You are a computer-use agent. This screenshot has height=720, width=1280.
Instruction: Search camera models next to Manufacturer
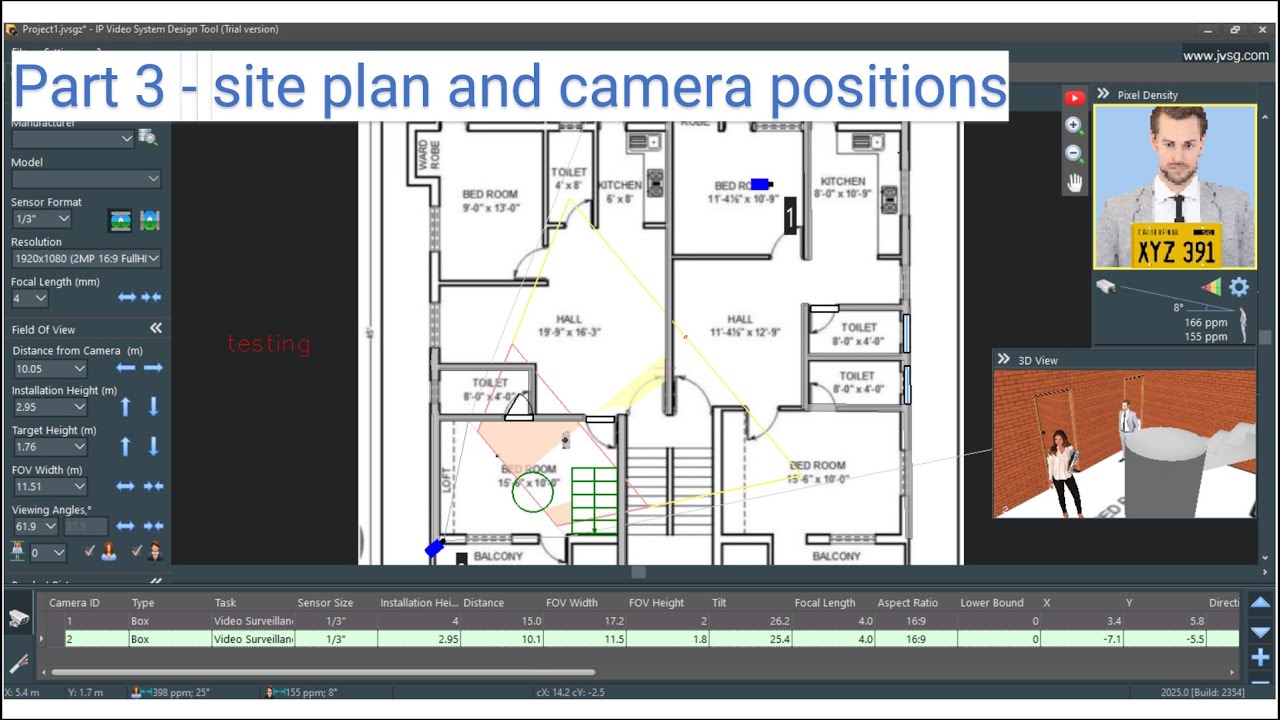coord(148,137)
